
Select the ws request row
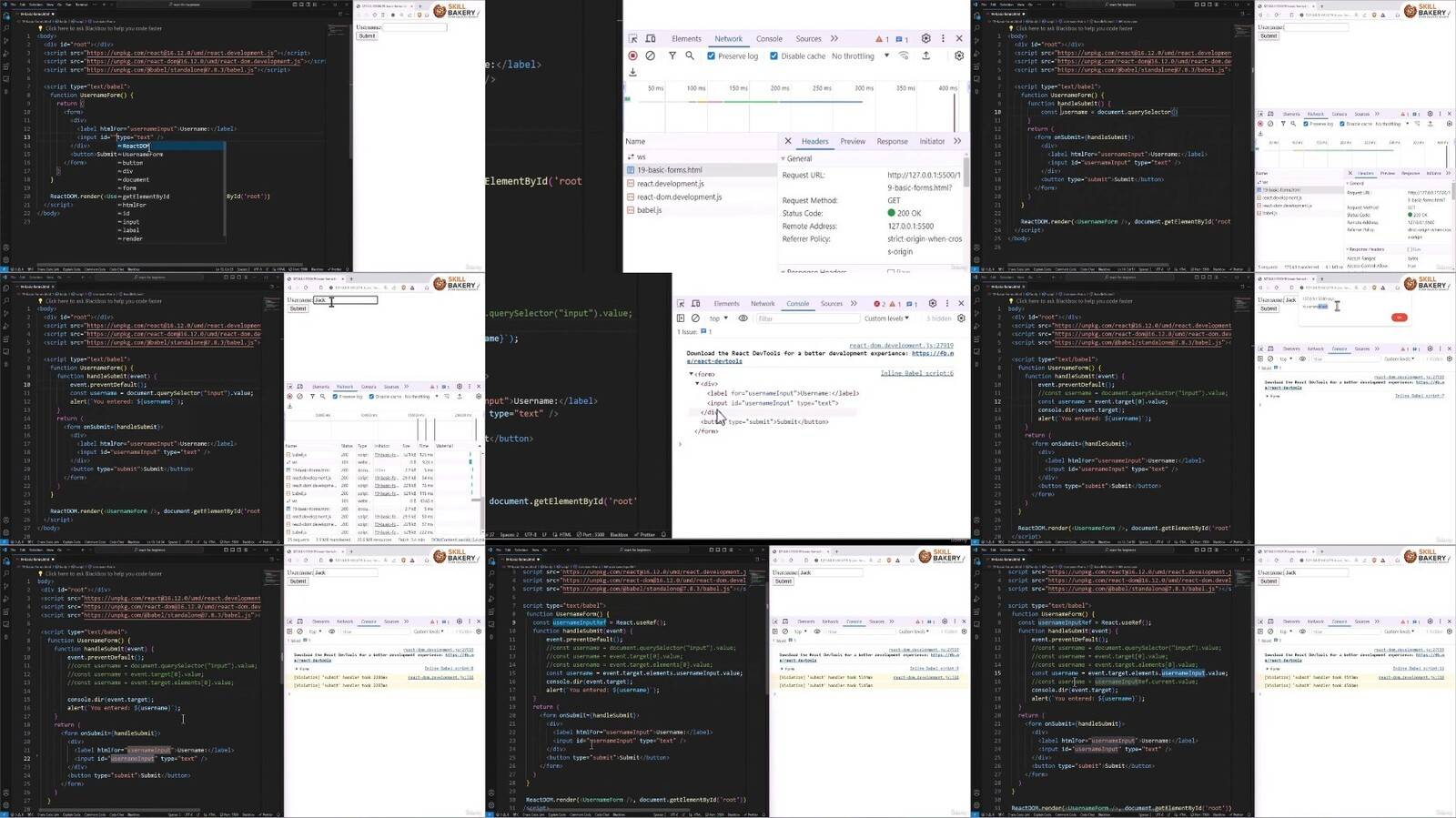pos(701,157)
